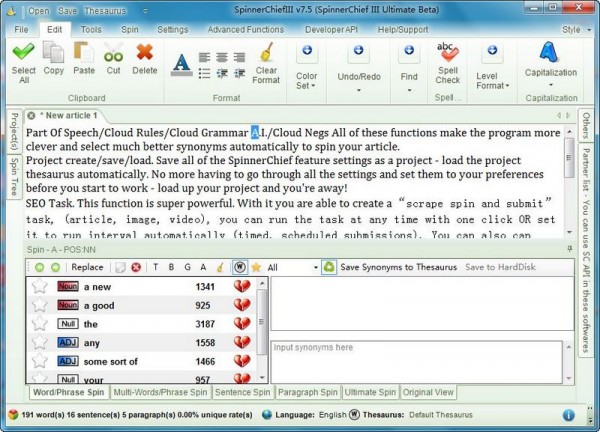
Task: Click the synonym list scrollbar thumb
Action: click(262, 321)
